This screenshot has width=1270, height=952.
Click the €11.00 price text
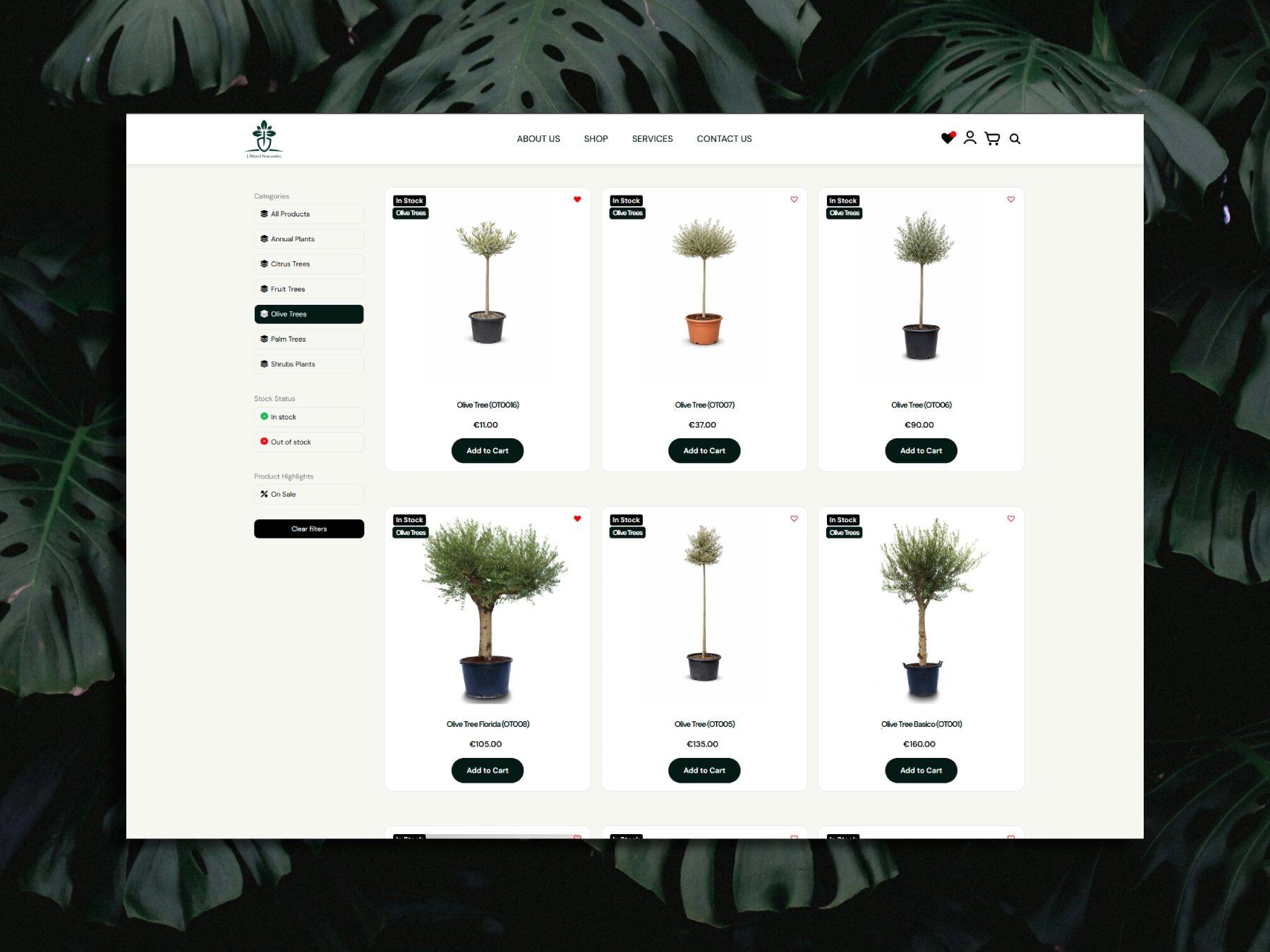tap(485, 425)
